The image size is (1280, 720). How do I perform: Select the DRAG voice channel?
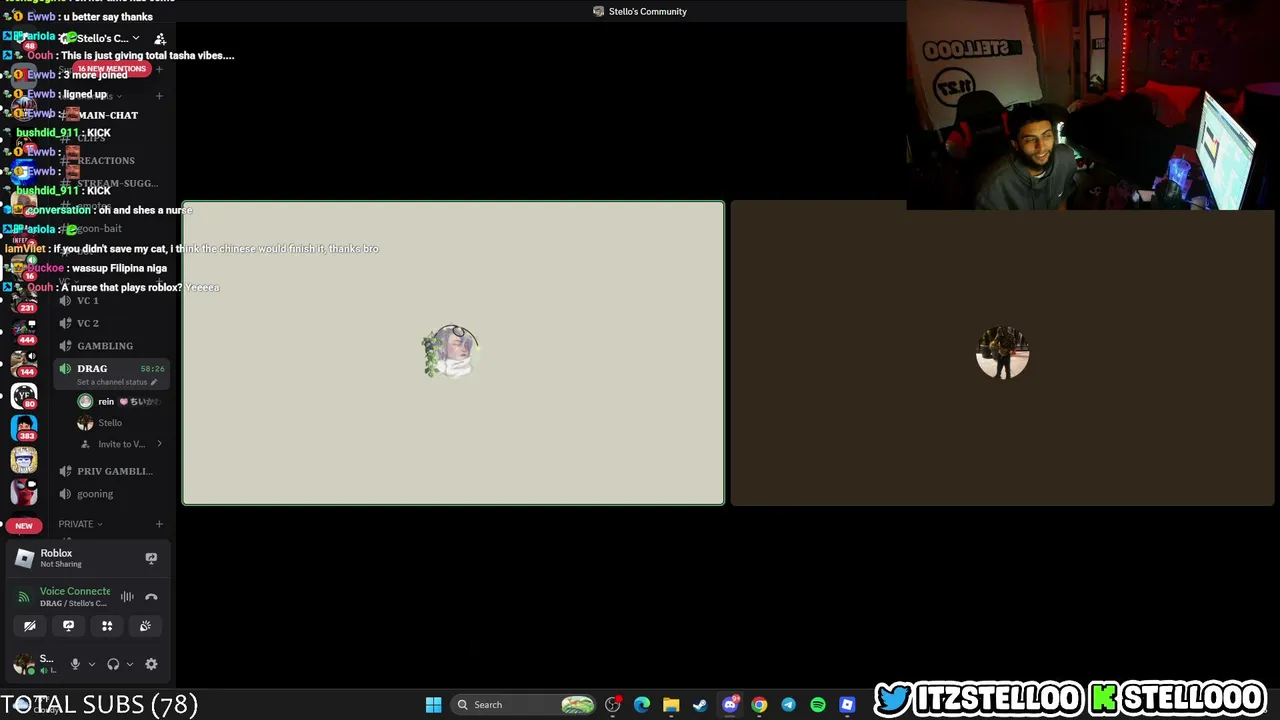pos(110,369)
